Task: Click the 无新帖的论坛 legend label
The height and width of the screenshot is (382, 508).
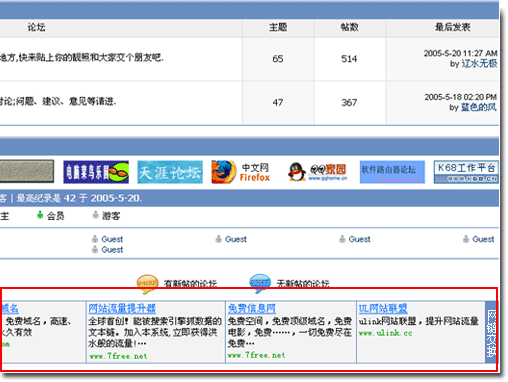Action: 303,284
